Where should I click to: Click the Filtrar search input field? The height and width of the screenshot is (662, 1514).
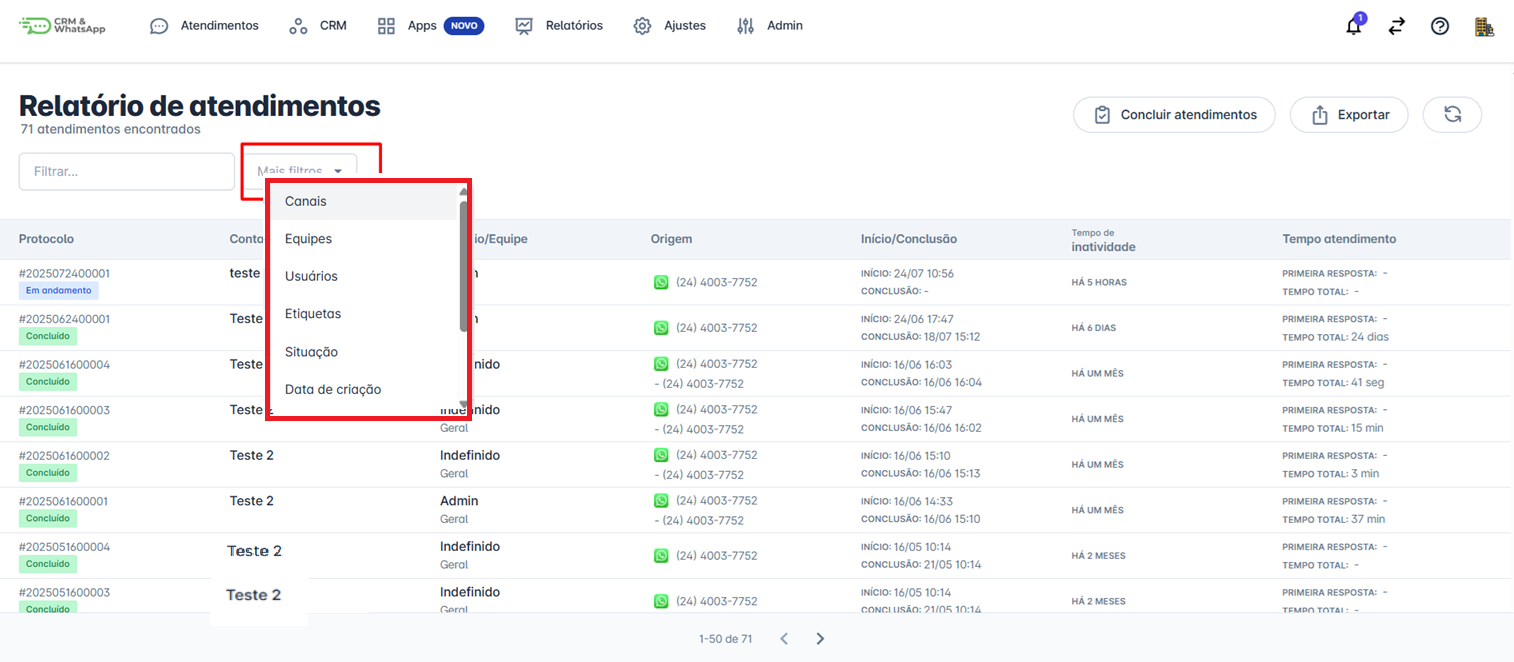coord(126,171)
